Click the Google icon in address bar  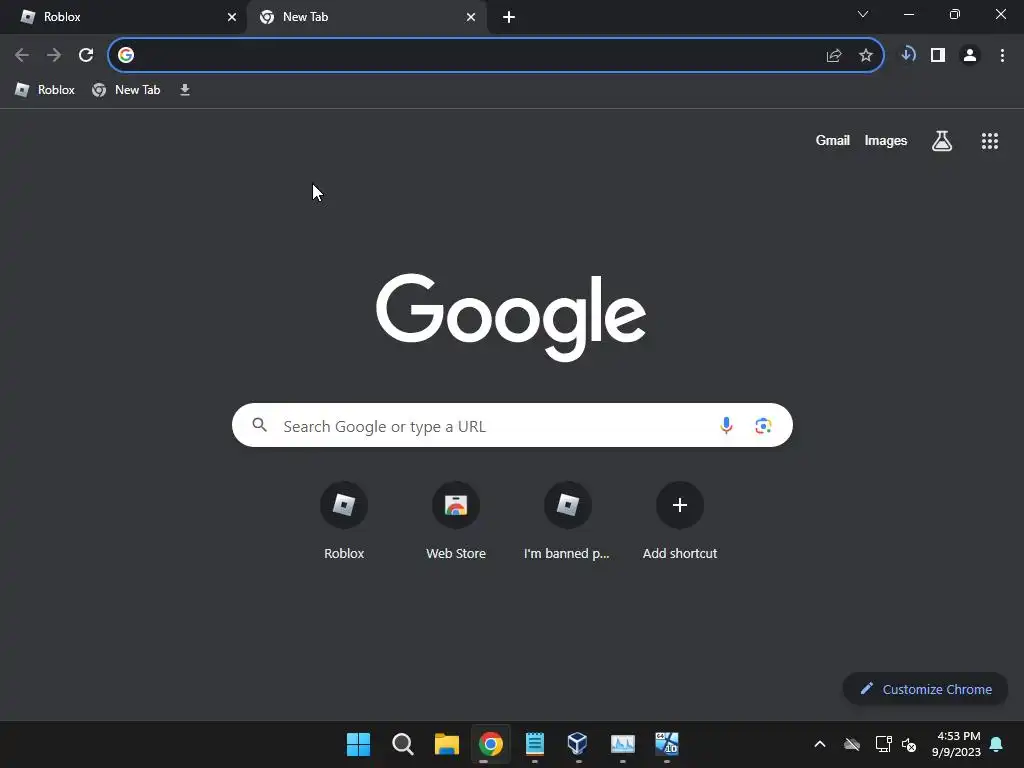pyautogui.click(x=126, y=55)
